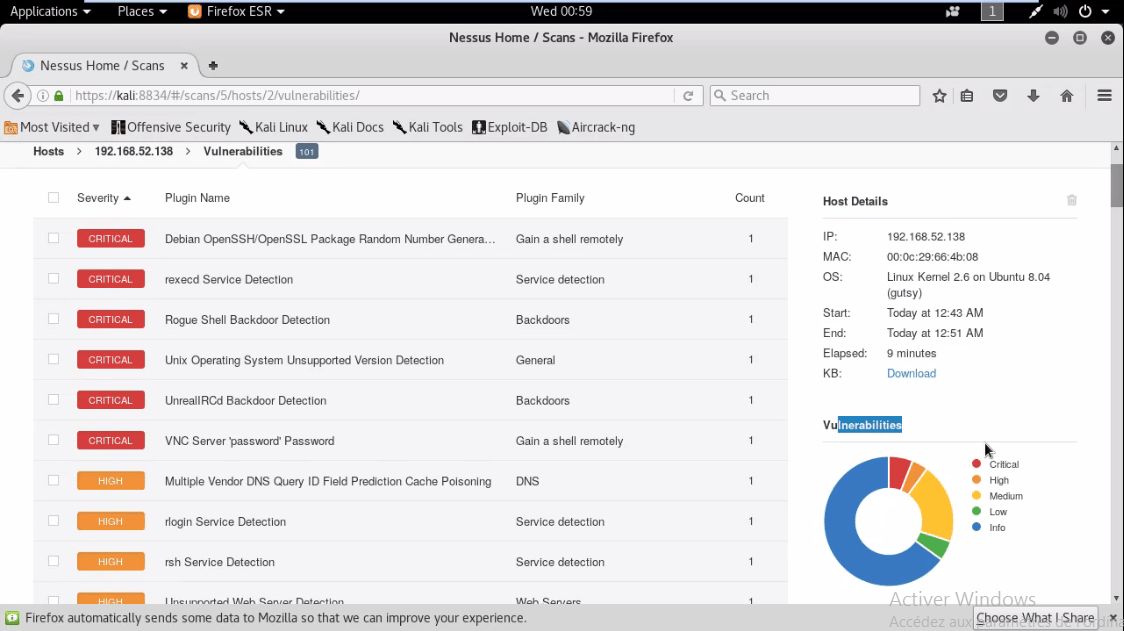Click the browser back arrow button
The width and height of the screenshot is (1124, 631).
(18, 95)
